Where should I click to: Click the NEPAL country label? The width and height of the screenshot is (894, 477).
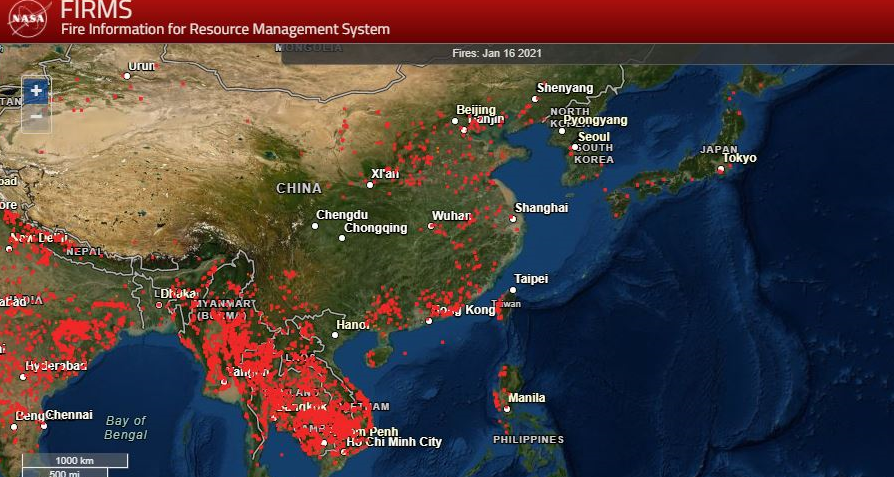(84, 251)
